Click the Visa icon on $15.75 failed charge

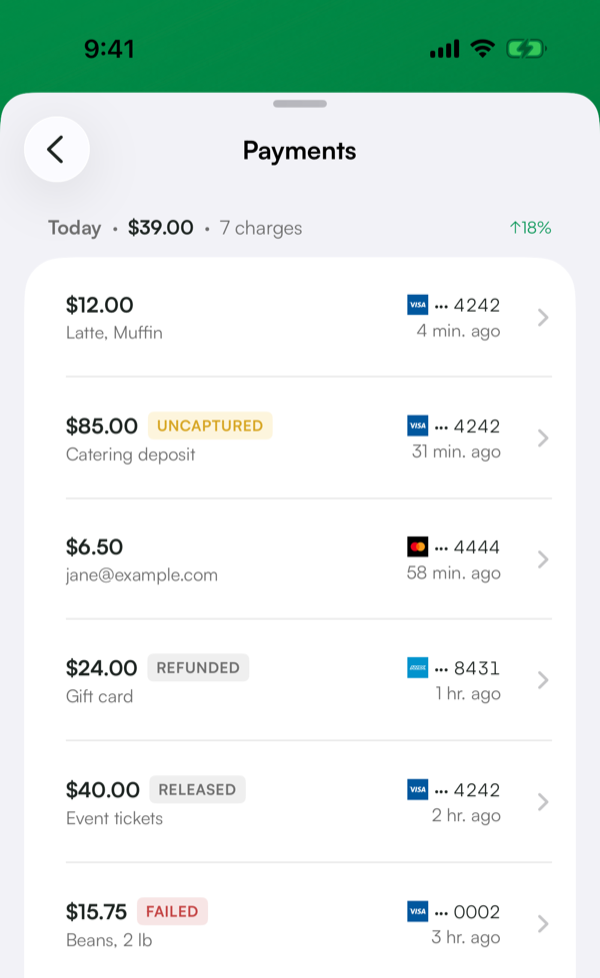[x=417, y=911]
